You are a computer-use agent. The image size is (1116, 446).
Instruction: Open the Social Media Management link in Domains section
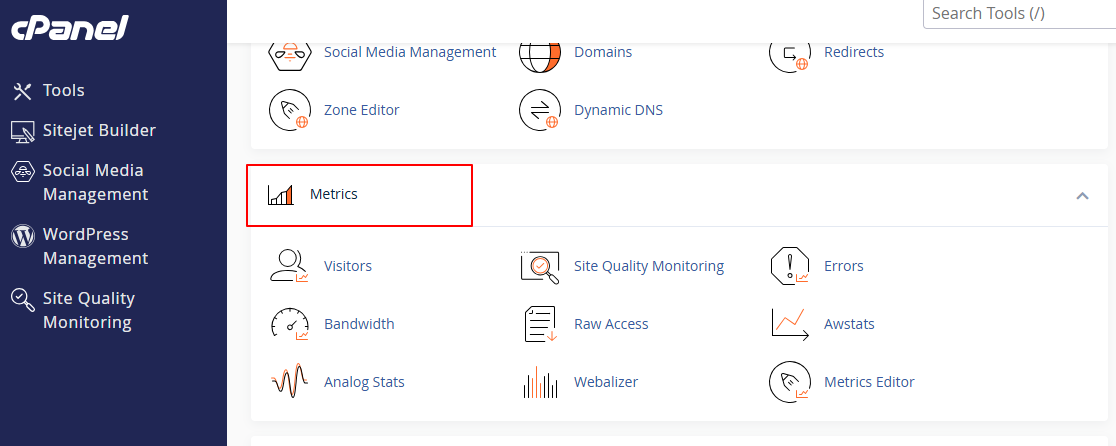pos(410,53)
